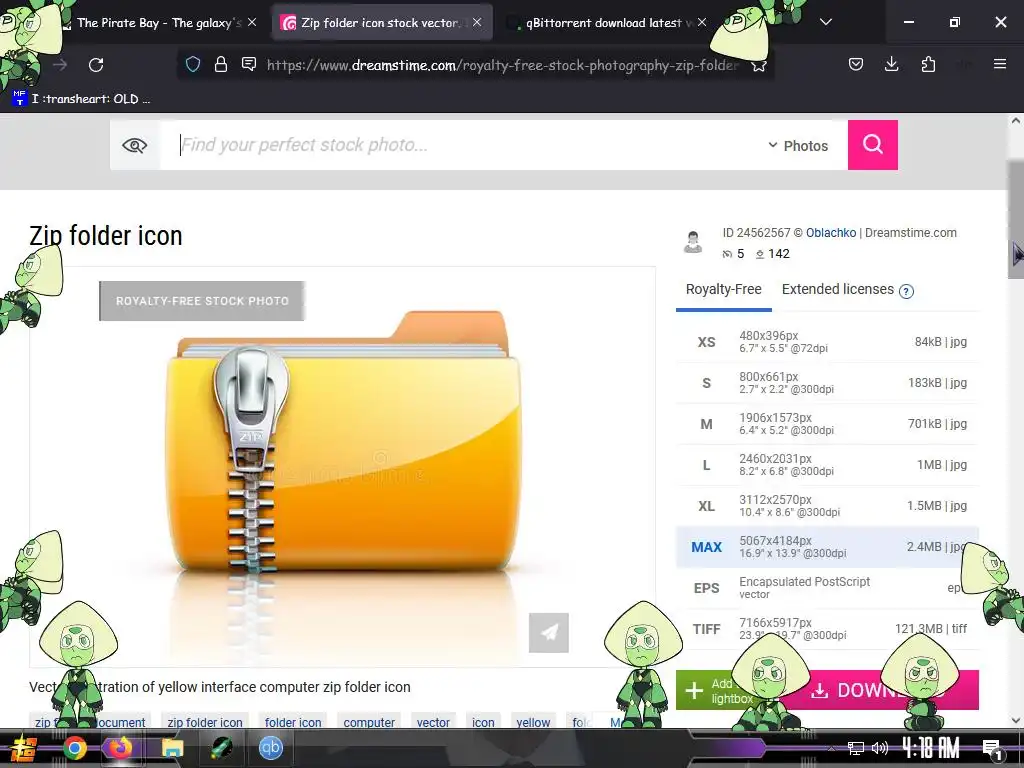
Task: Click the forward navigation arrow
Action: click(60, 65)
